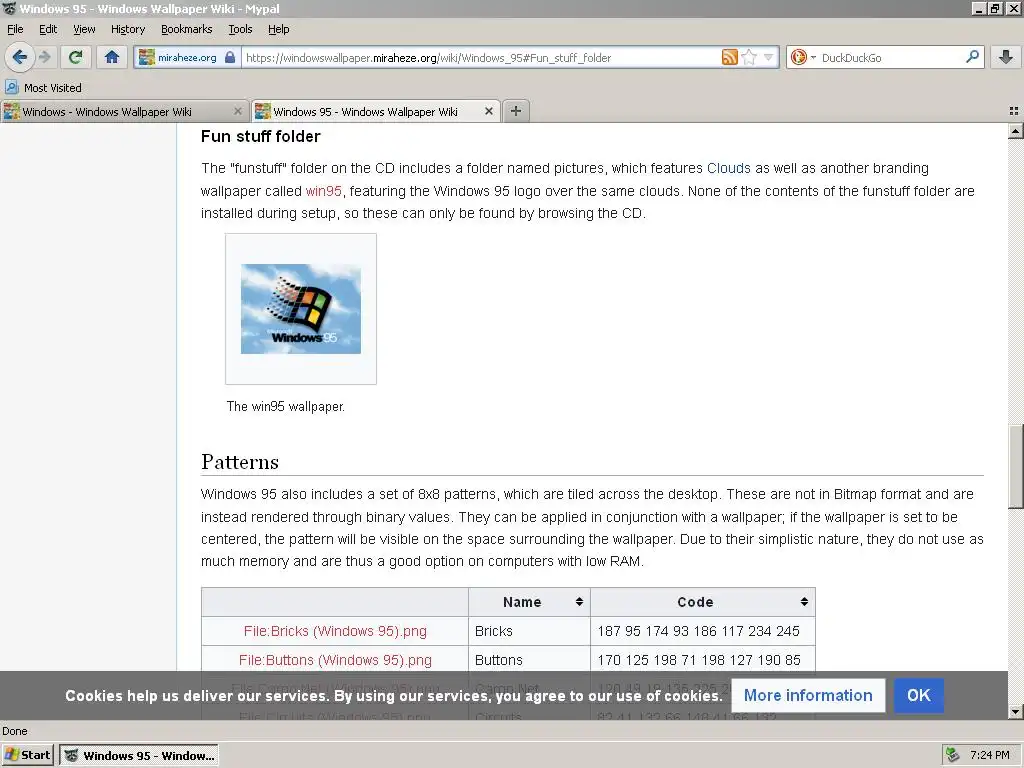The width and height of the screenshot is (1024, 768).
Task: Click the Forward arrow button
Action: click(44, 57)
